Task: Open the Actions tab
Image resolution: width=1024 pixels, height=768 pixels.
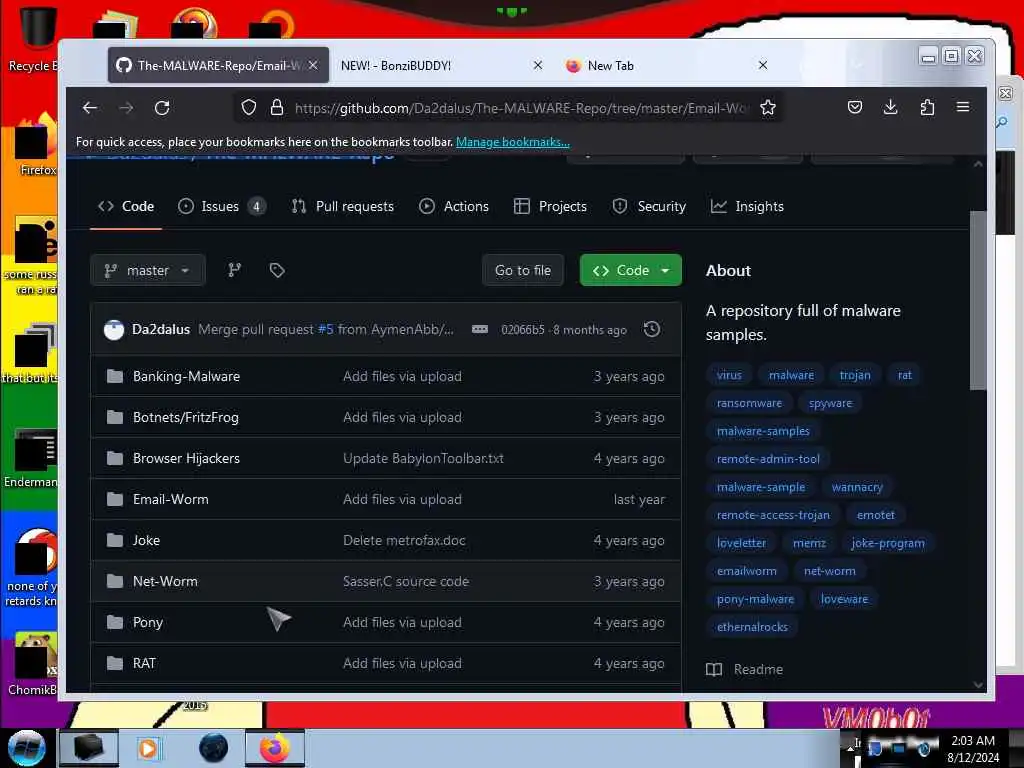Action: (454, 206)
